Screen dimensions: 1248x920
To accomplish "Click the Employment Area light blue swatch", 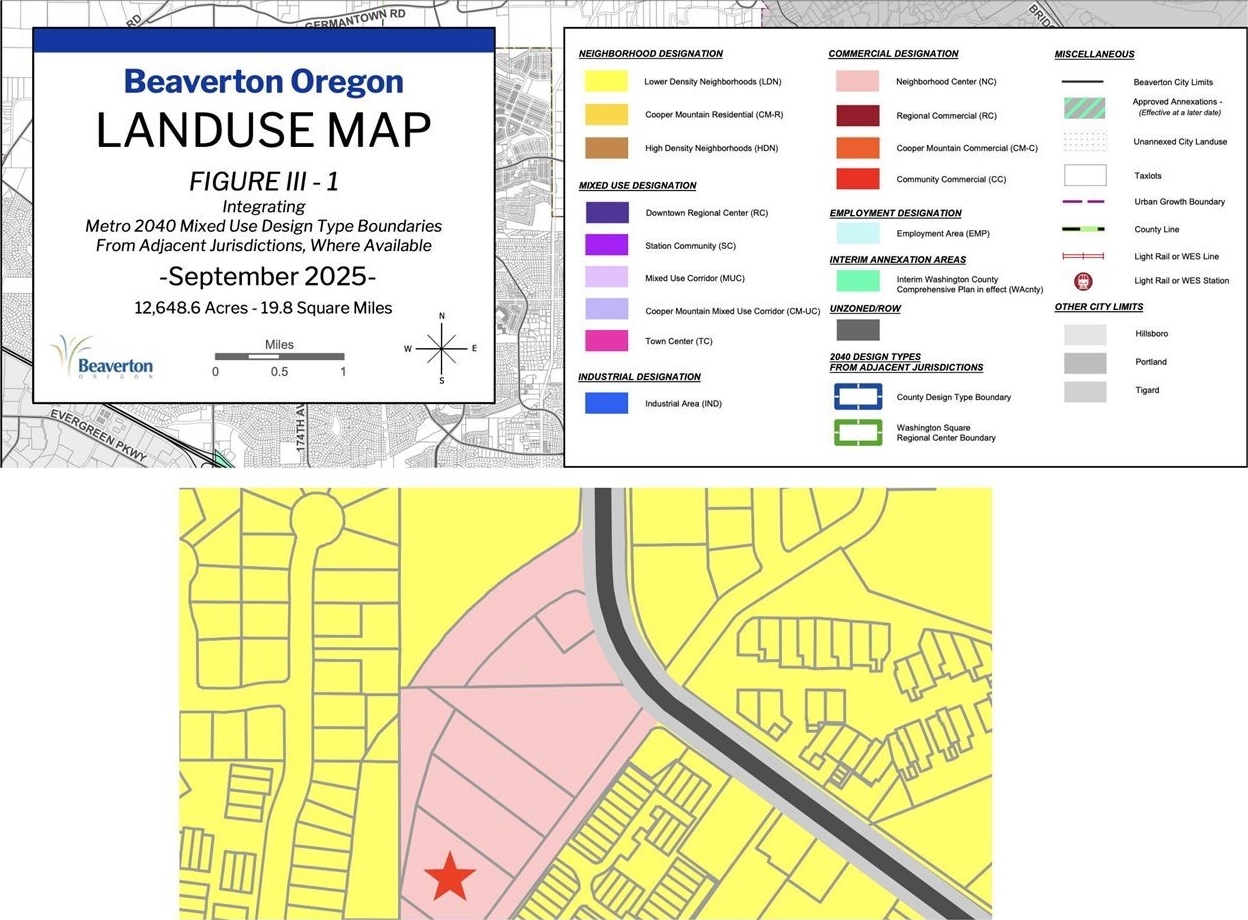I will coord(858,233).
